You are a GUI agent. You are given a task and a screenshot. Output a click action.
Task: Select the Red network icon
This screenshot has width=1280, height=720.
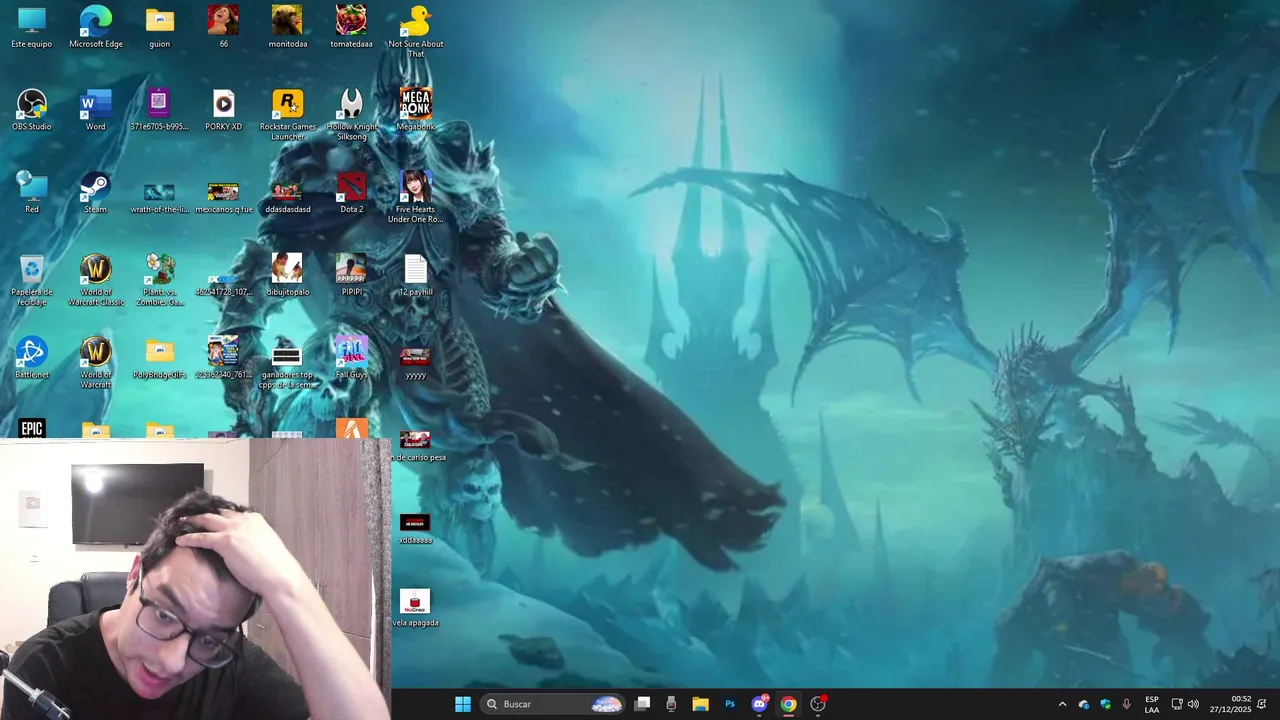pos(32,193)
